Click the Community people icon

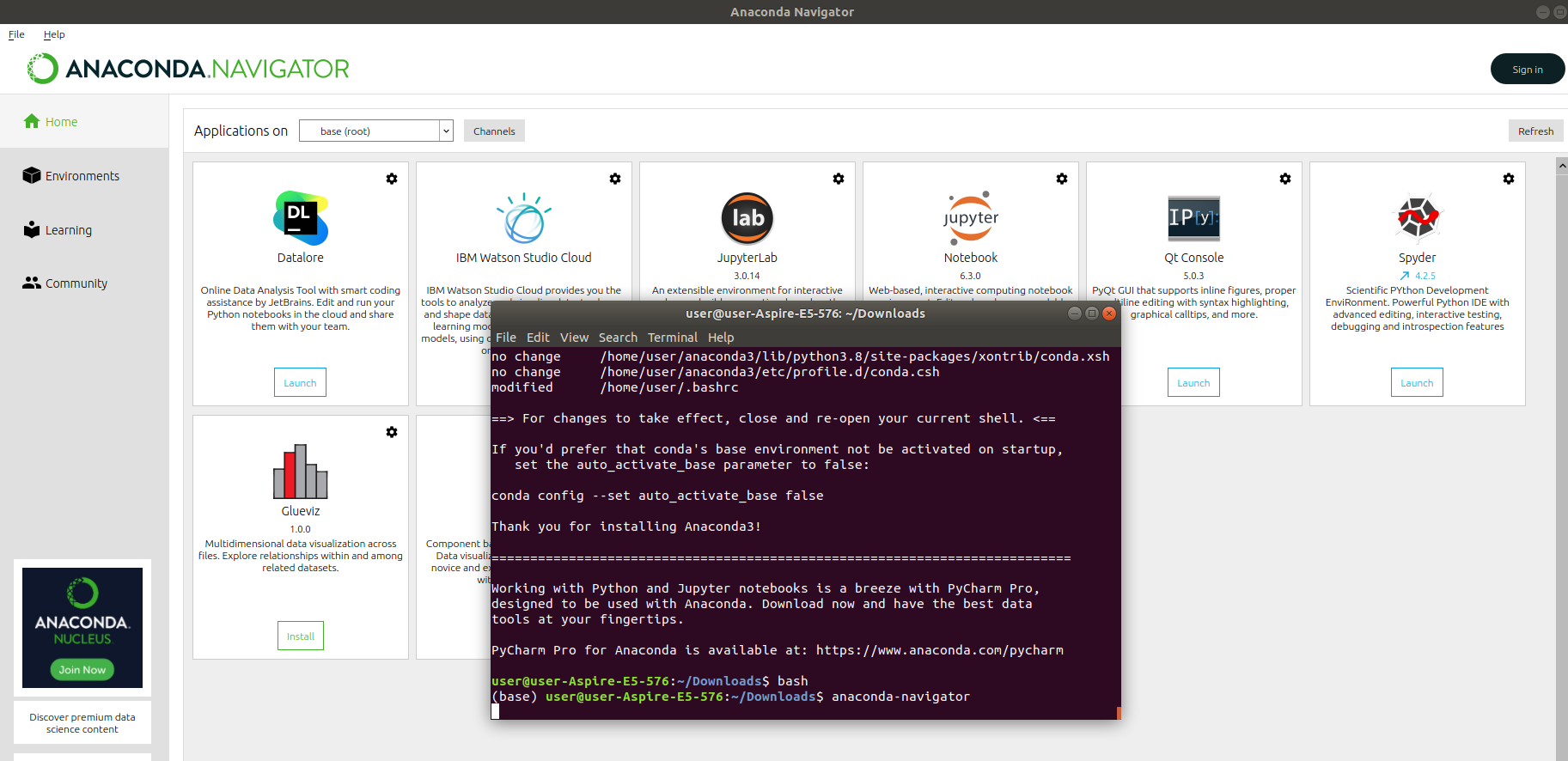pyautogui.click(x=32, y=283)
